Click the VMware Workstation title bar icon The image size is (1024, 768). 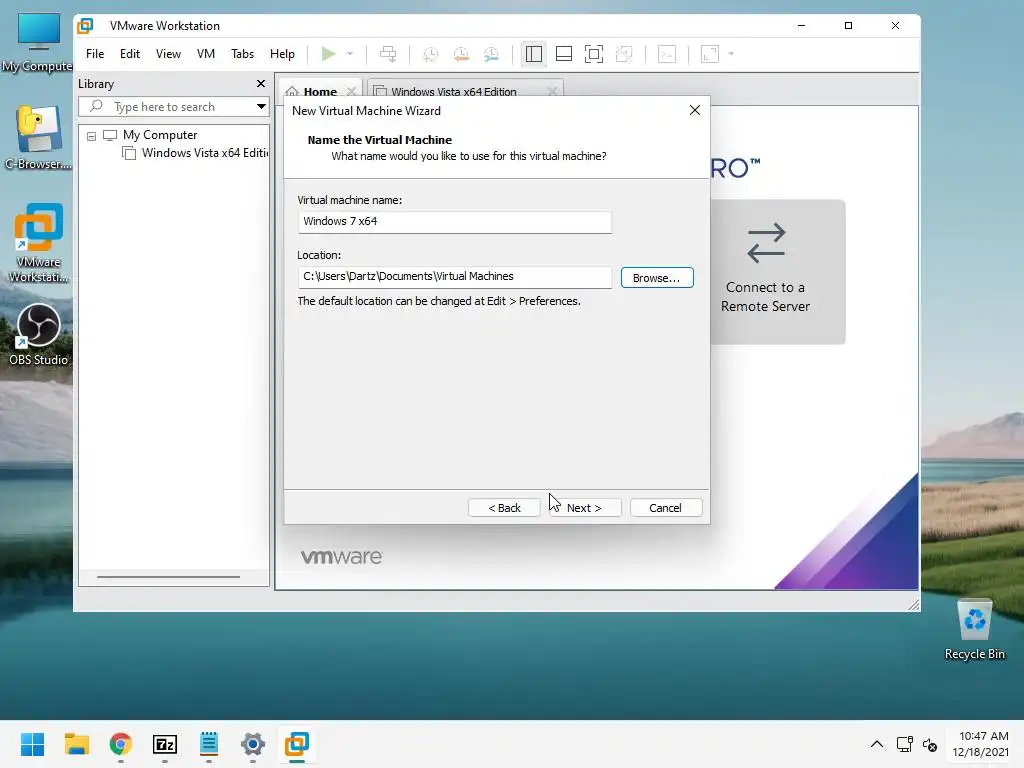coord(86,25)
